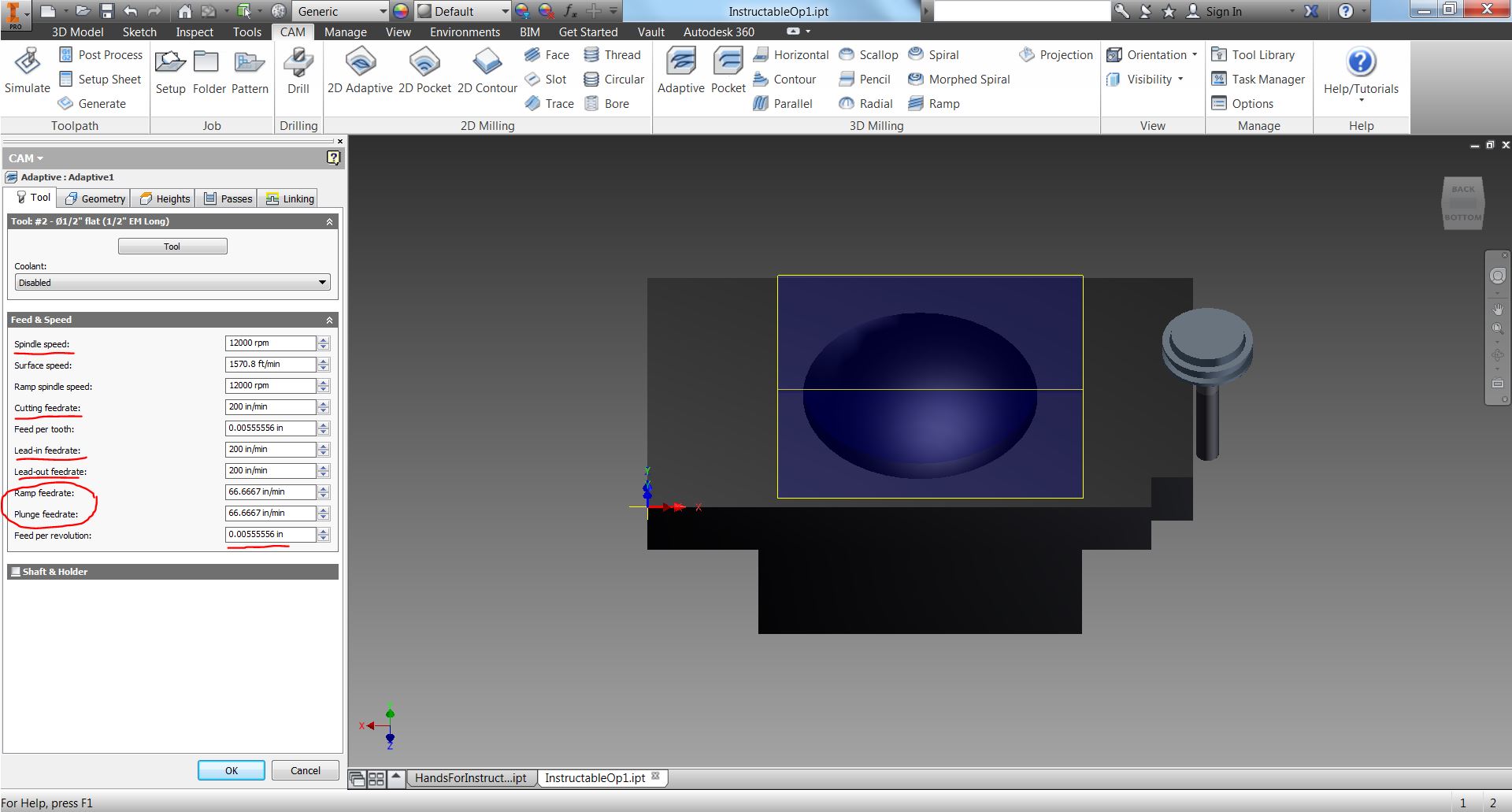Select the Face milling tool
Image resolution: width=1512 pixels, height=812 pixels.
(547, 55)
